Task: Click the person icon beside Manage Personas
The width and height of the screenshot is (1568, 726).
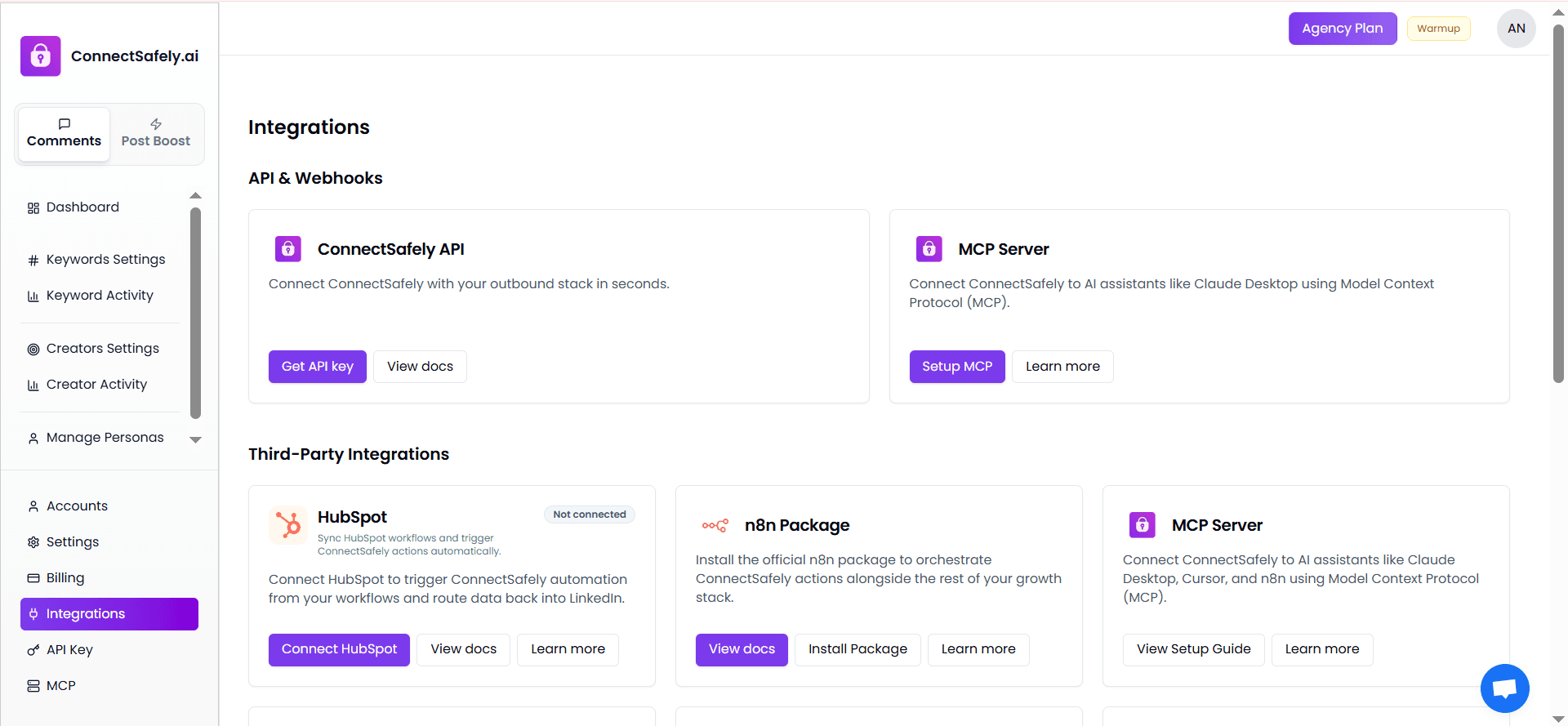Action: pos(33,438)
